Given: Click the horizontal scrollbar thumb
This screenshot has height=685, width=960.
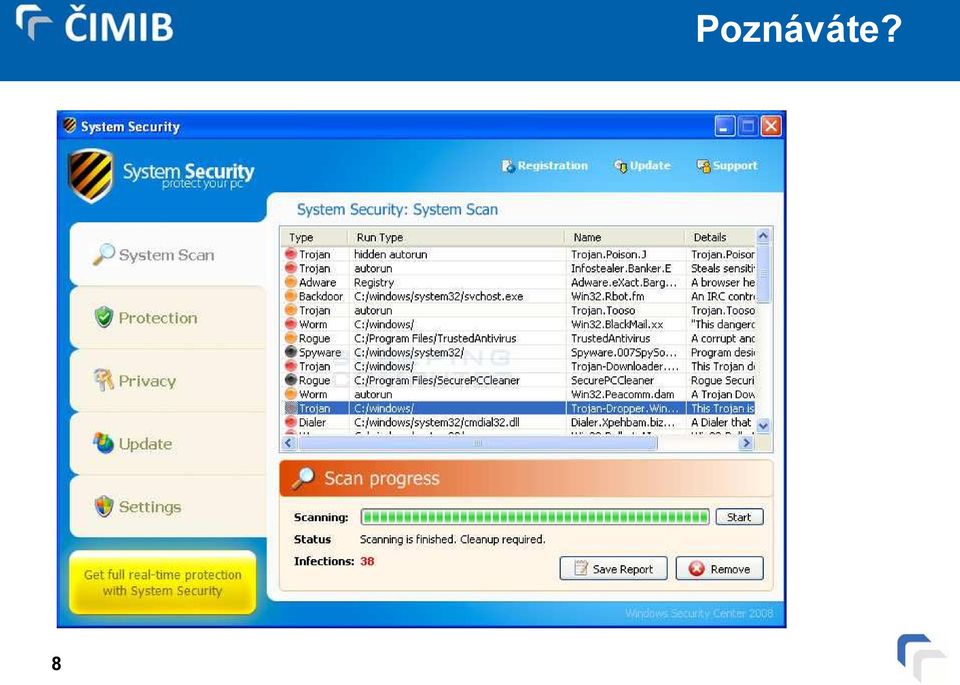Looking at the screenshot, I should (478, 443).
